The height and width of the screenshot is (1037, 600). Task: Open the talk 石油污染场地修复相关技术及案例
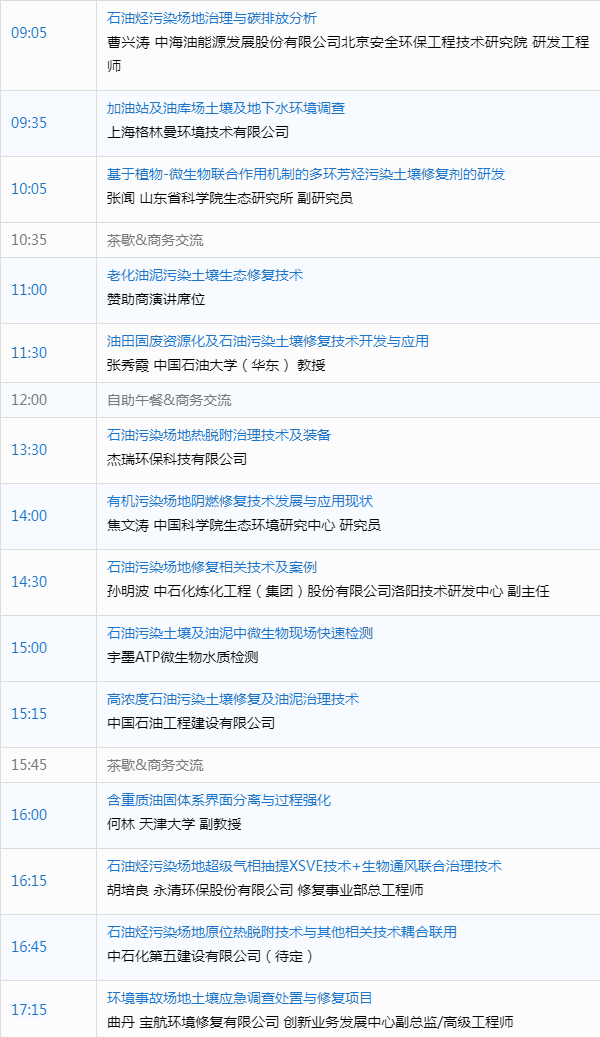click(x=212, y=567)
